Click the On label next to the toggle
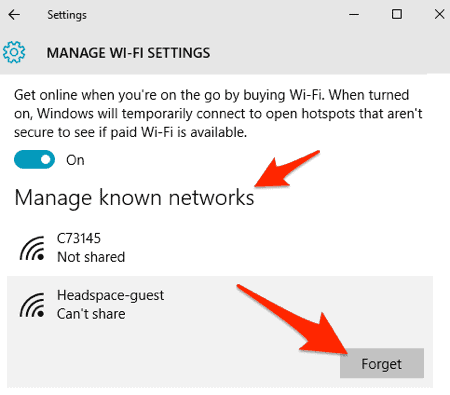This screenshot has width=450, height=395. click(x=75, y=160)
